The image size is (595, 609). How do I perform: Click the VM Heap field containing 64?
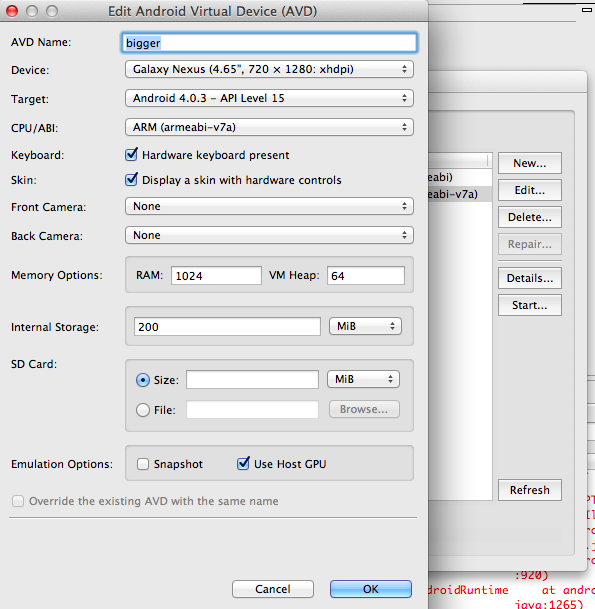tap(366, 276)
